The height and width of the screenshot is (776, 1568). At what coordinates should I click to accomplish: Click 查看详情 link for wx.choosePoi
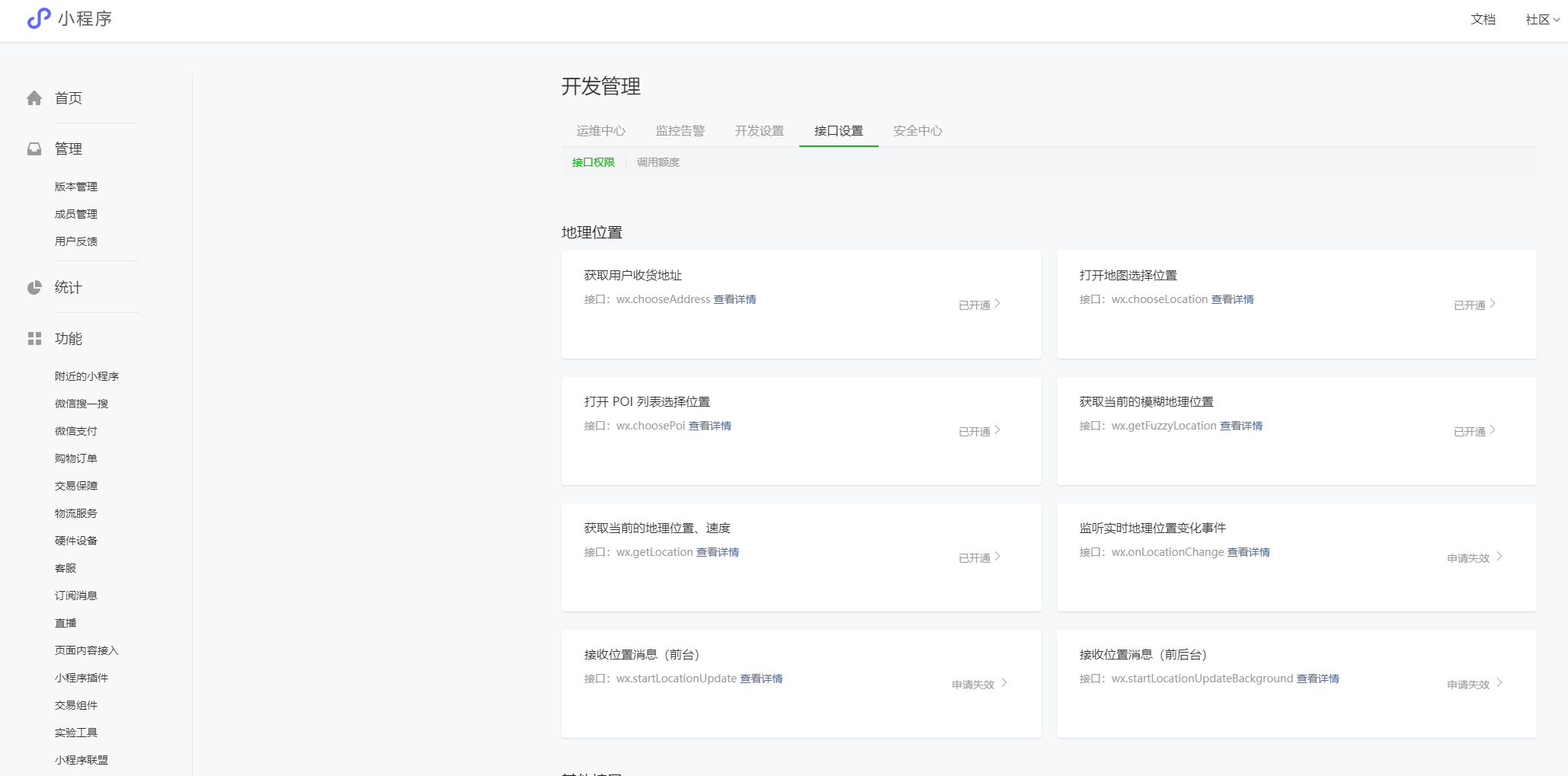[x=709, y=426]
